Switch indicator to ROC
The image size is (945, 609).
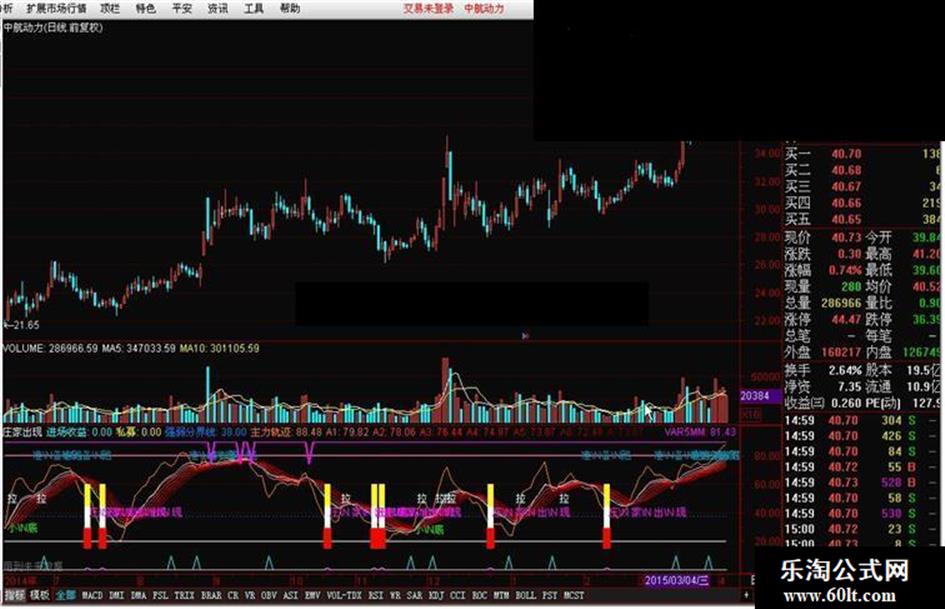tap(480, 595)
